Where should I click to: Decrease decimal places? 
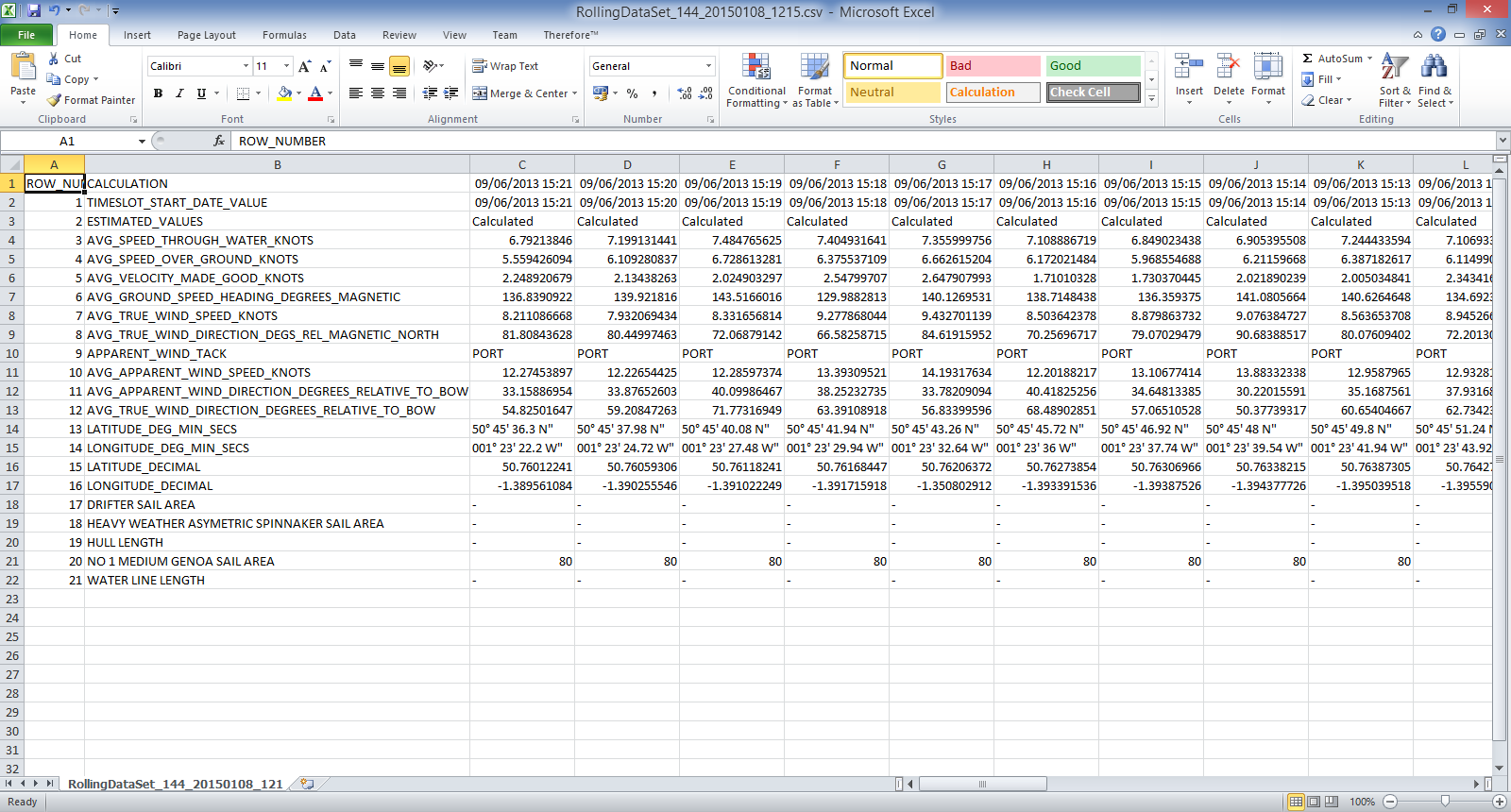tap(705, 93)
